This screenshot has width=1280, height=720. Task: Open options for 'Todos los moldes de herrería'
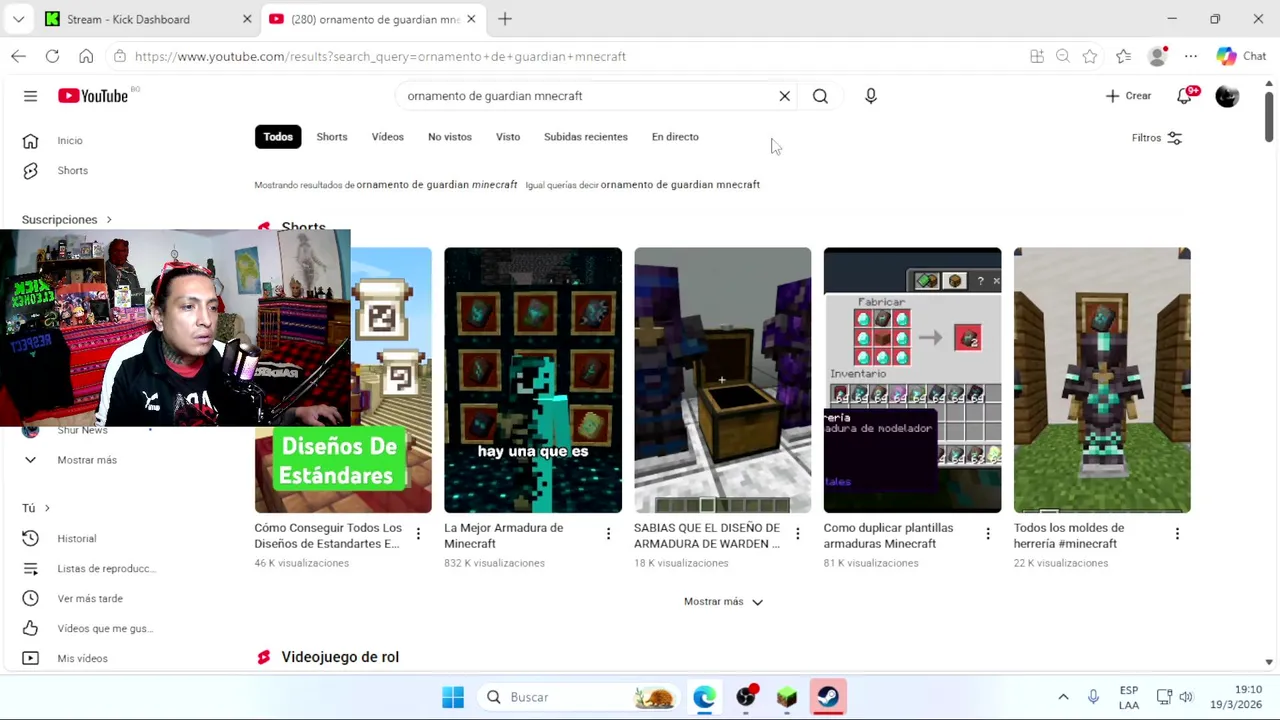[x=1177, y=534]
